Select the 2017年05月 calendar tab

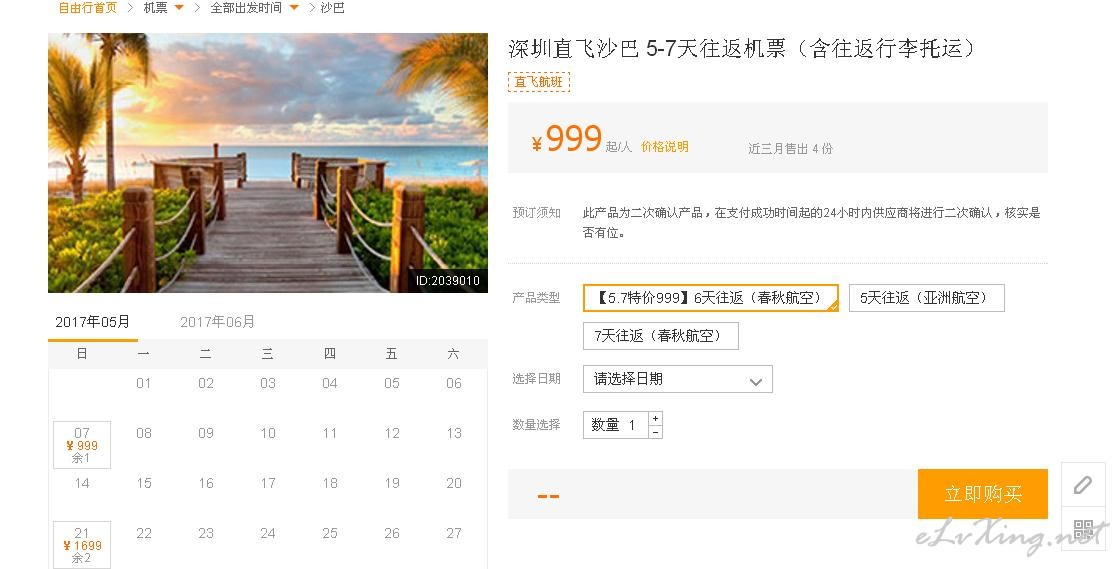[x=93, y=322]
